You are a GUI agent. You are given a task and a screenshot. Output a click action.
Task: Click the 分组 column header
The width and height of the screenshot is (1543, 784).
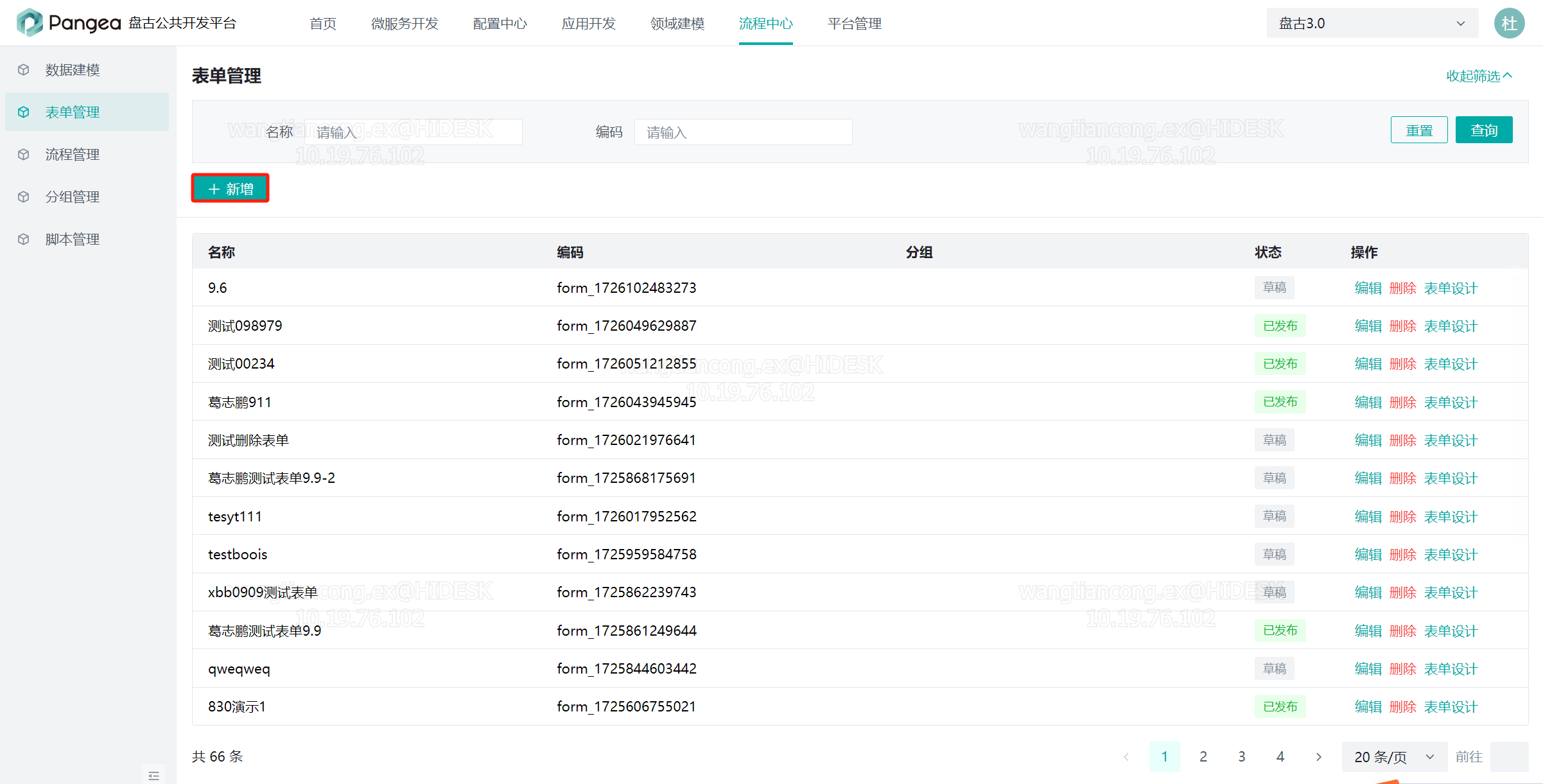[x=920, y=252]
